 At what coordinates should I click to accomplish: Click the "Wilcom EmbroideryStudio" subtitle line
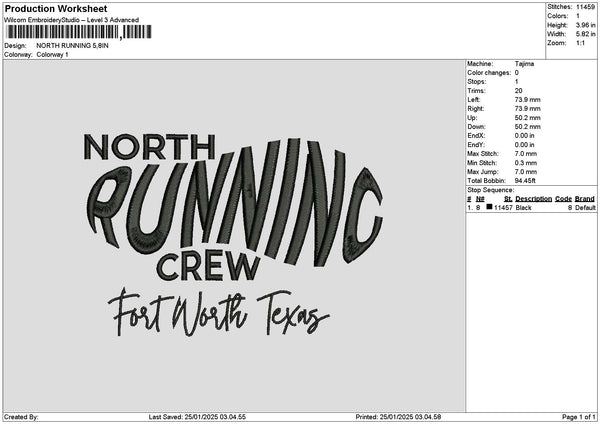pos(72,20)
